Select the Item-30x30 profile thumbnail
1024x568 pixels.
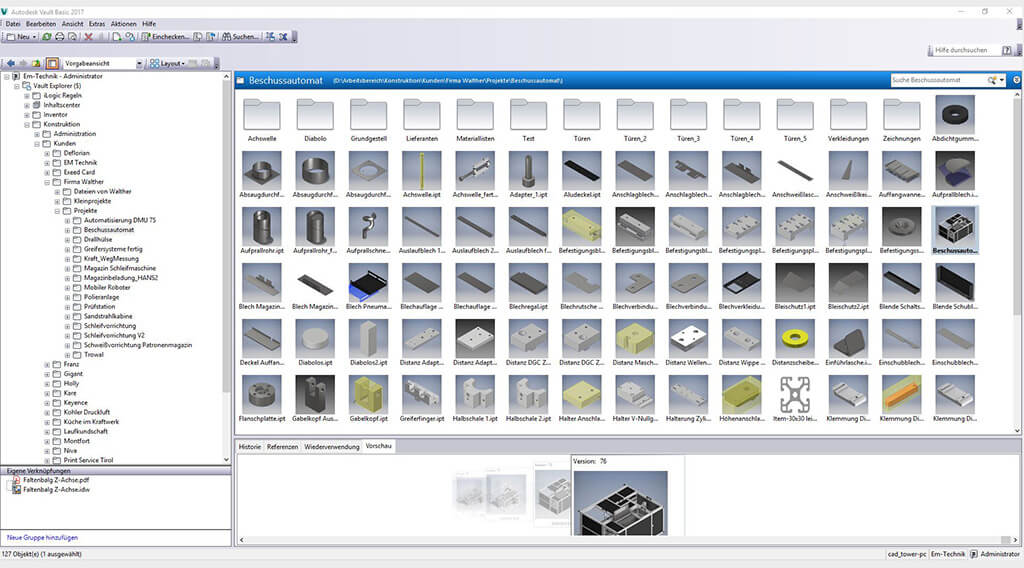pyautogui.click(x=795, y=393)
